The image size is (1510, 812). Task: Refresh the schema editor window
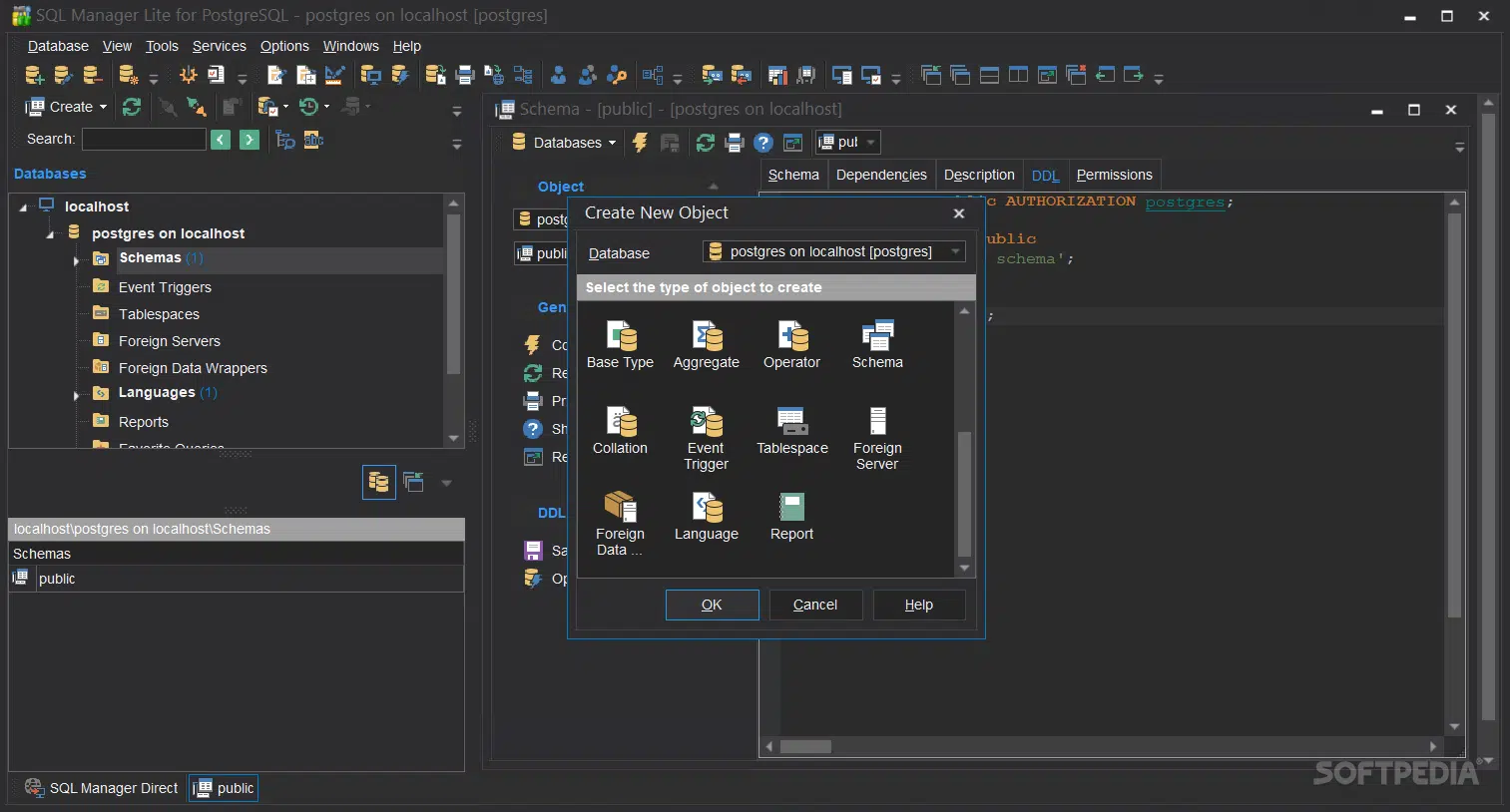point(706,143)
